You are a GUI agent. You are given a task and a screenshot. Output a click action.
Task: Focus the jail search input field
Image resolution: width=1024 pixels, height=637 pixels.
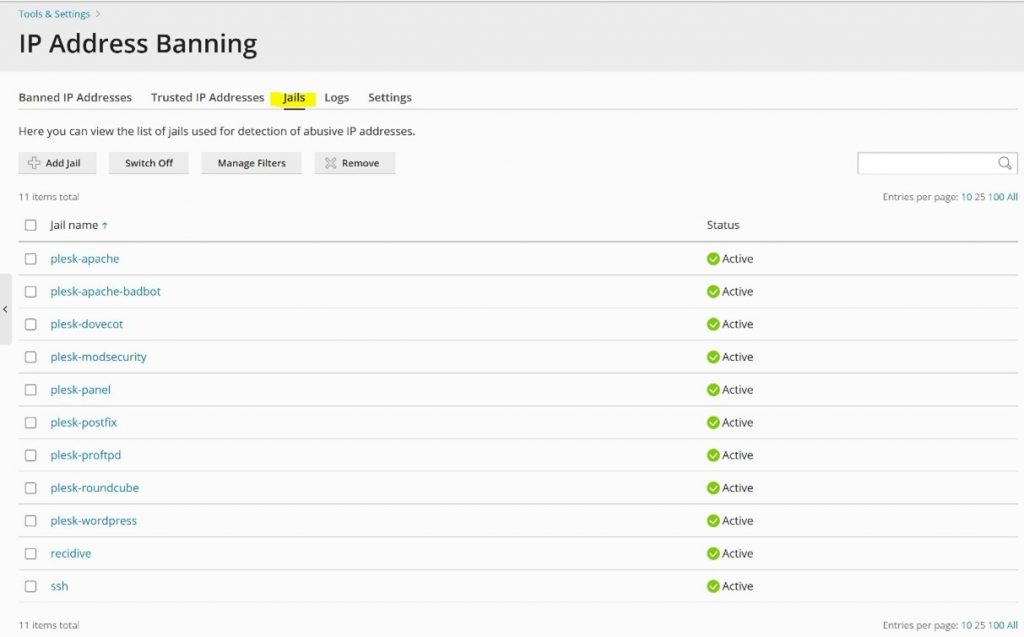pyautogui.click(x=927, y=163)
